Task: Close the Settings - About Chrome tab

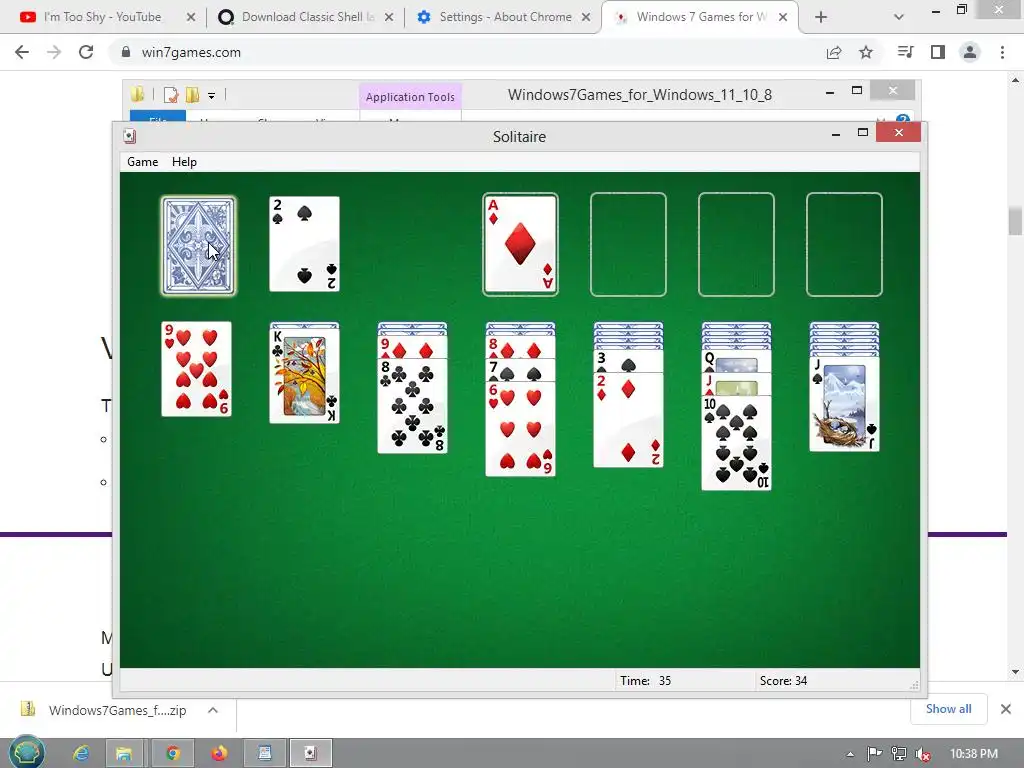Action: coord(586,17)
